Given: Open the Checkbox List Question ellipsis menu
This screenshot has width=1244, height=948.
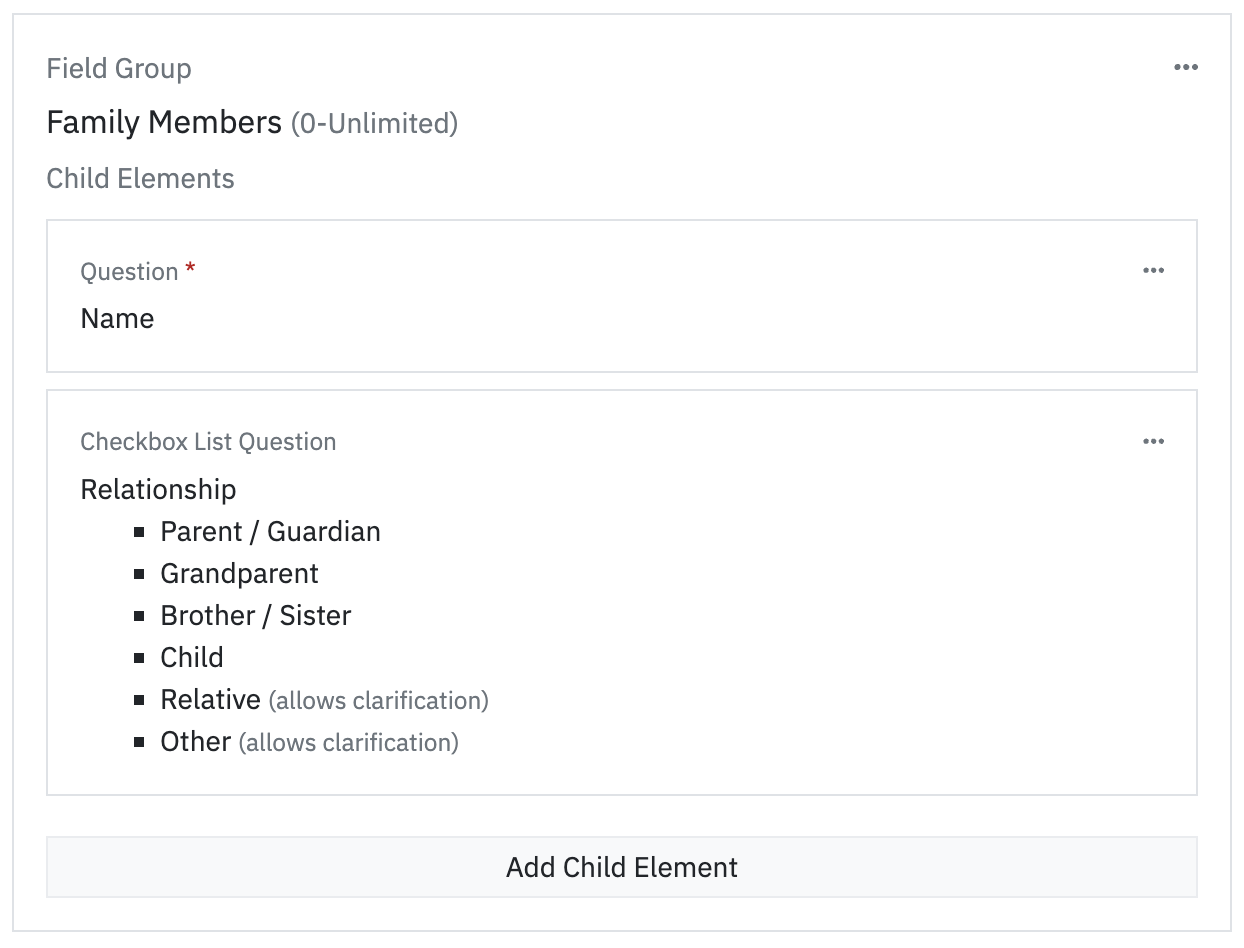Looking at the screenshot, I should point(1153,441).
